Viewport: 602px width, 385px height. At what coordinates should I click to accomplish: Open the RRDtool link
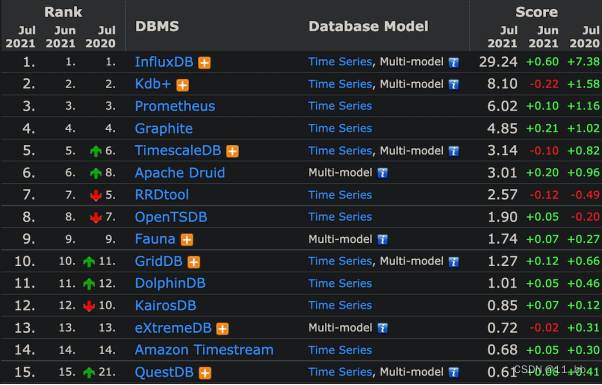(x=162, y=195)
